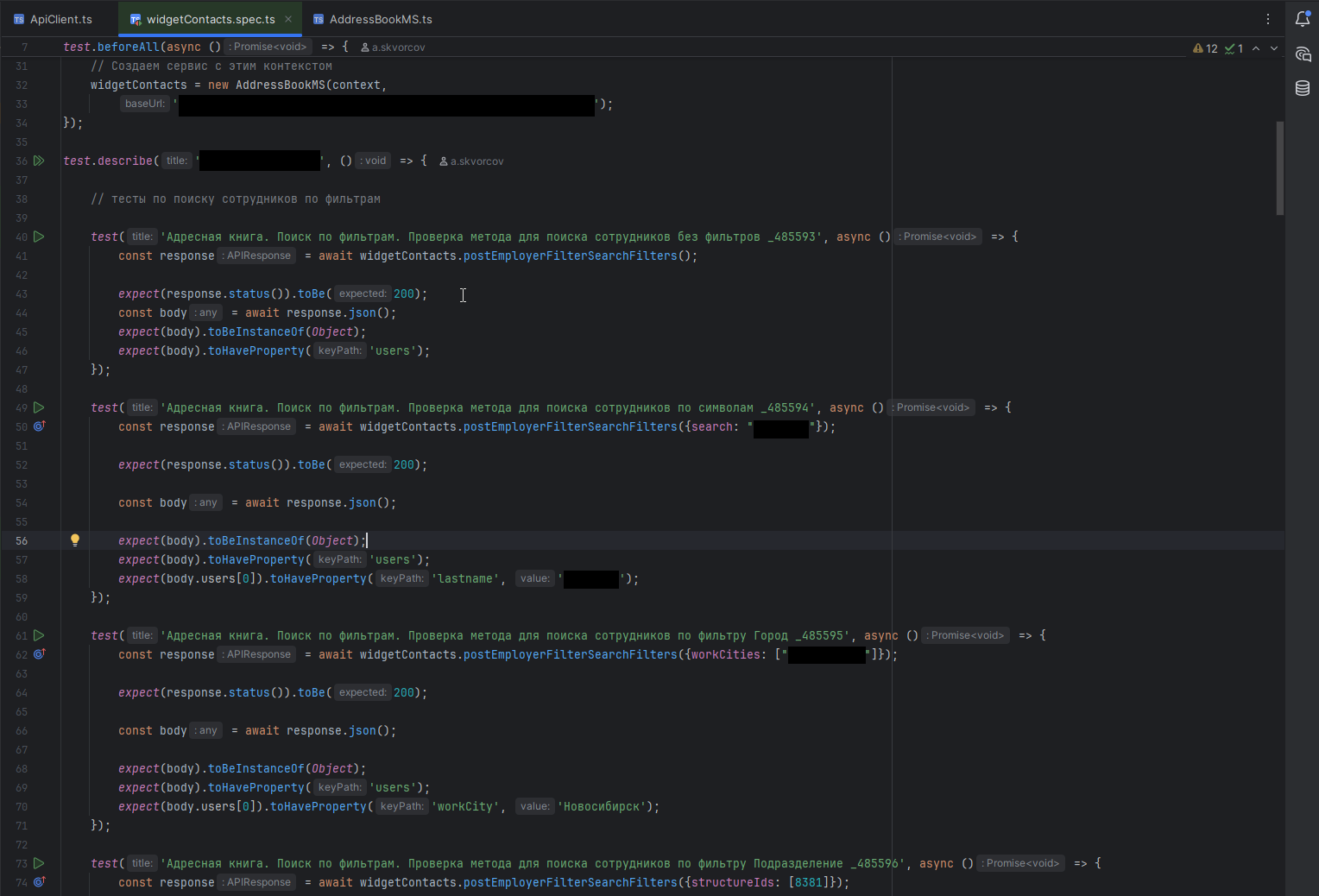Run the test on line 49
1319x896 pixels.
point(39,407)
